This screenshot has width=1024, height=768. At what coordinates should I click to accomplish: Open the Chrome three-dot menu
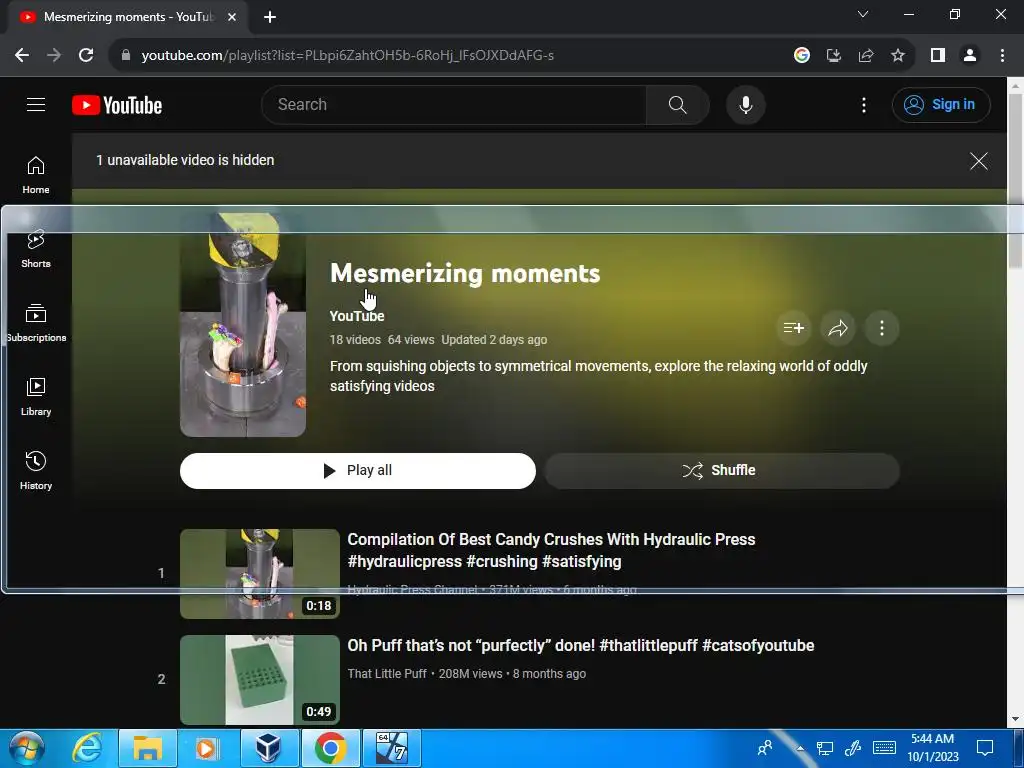point(1002,56)
